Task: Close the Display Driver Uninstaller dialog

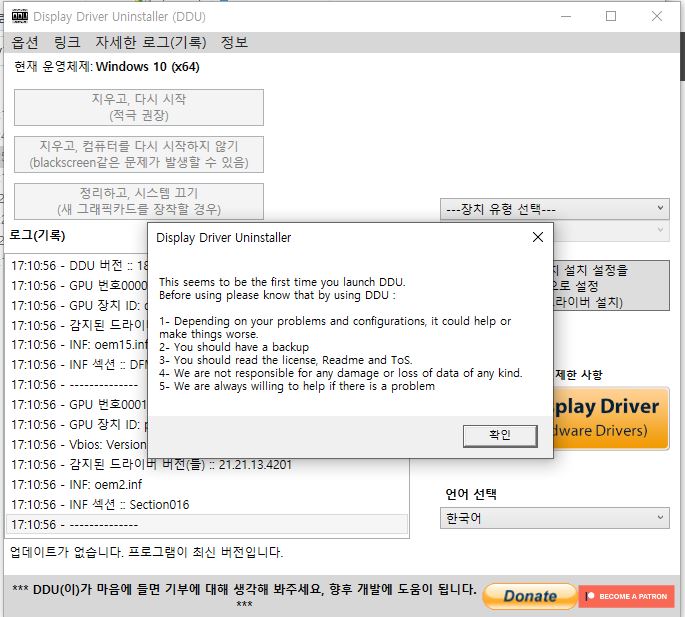Action: [537, 237]
